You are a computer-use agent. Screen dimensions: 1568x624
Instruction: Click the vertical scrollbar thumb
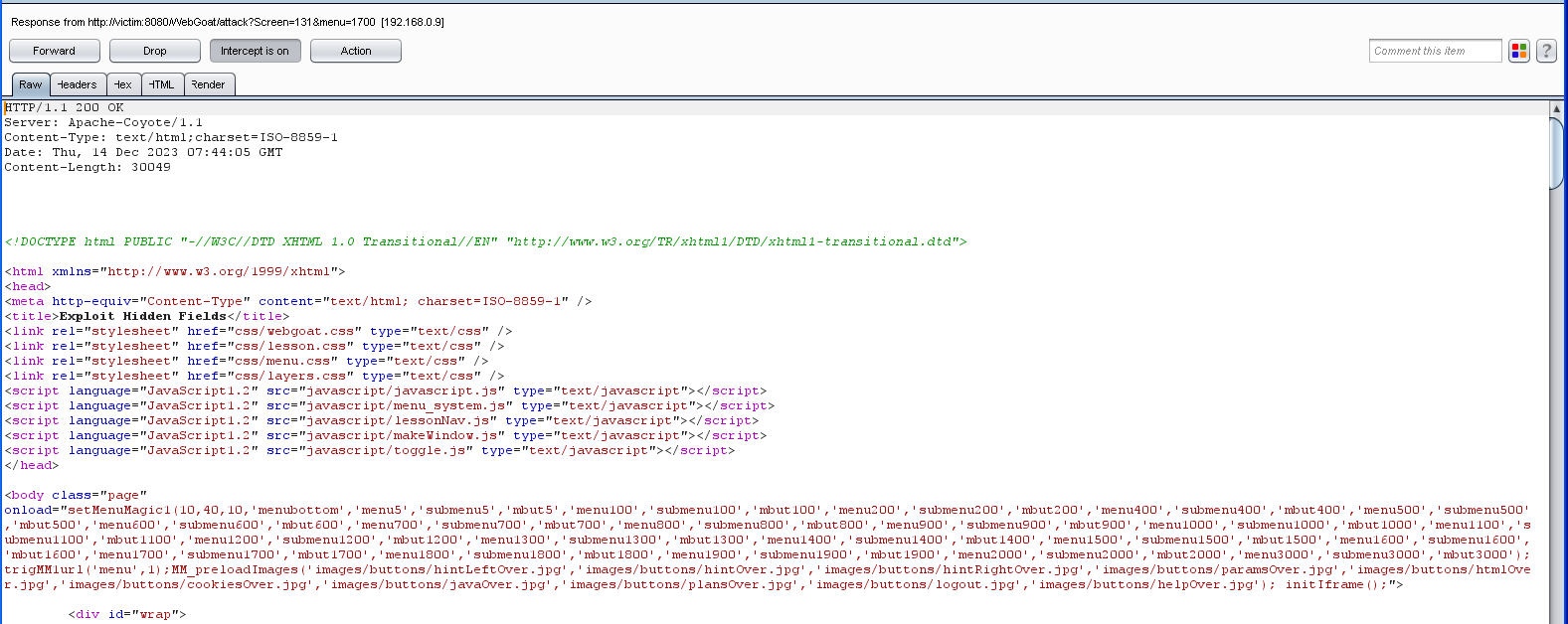(x=1557, y=152)
